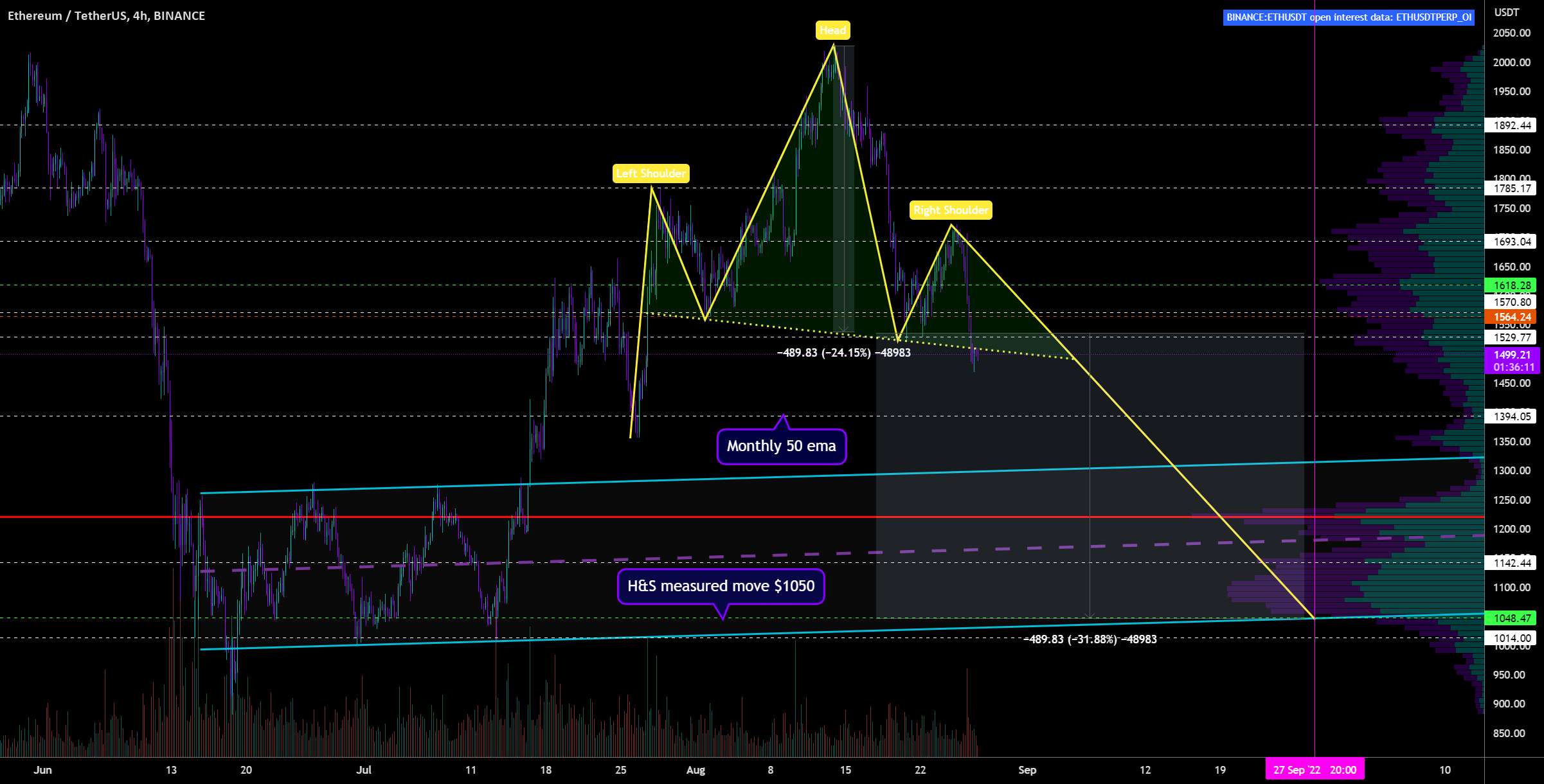Screen dimensions: 1544x784
Task: Select the 'Right Shoulder' label
Action: tap(951, 210)
